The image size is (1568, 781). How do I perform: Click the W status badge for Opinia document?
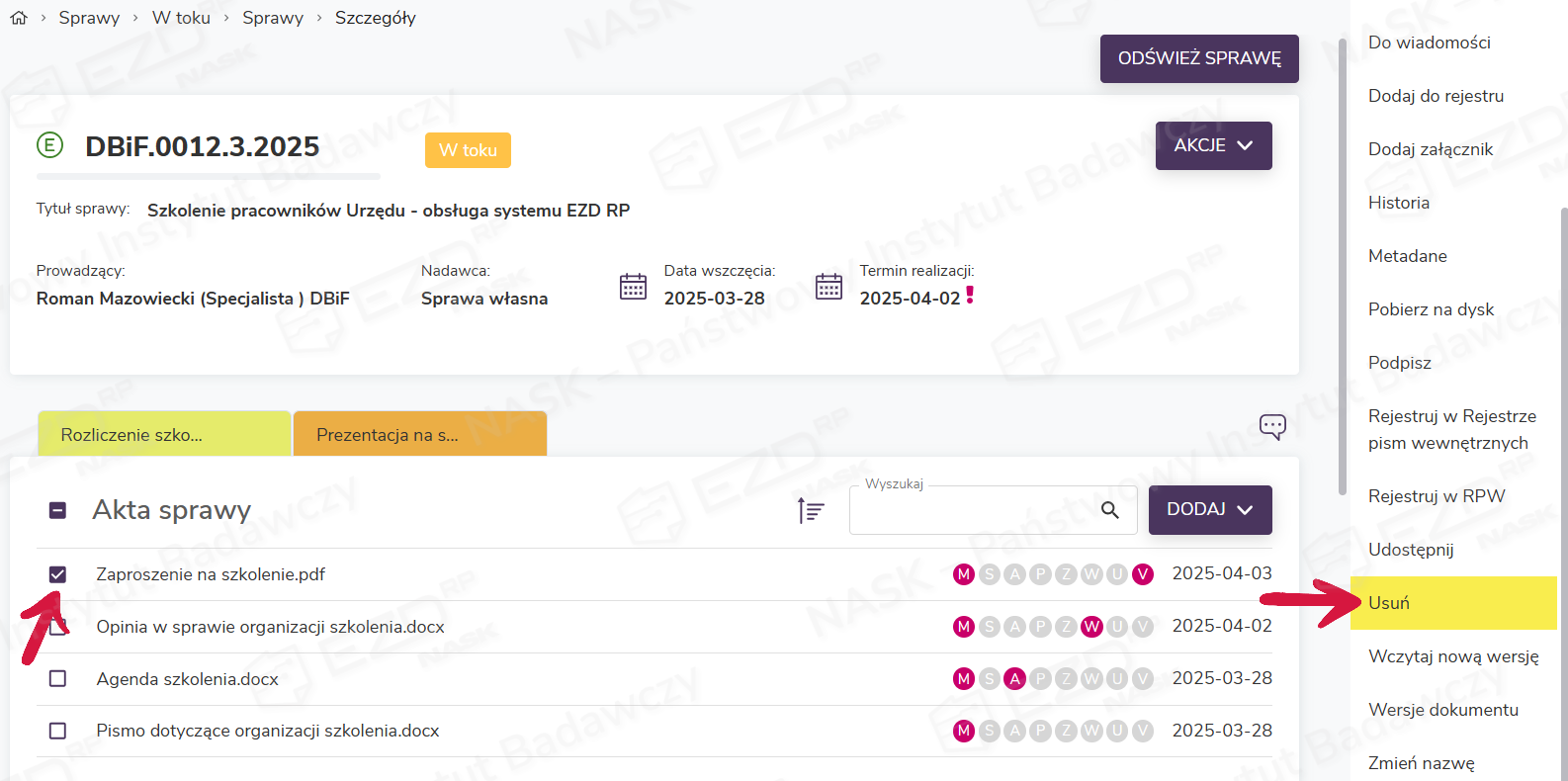click(x=1091, y=627)
